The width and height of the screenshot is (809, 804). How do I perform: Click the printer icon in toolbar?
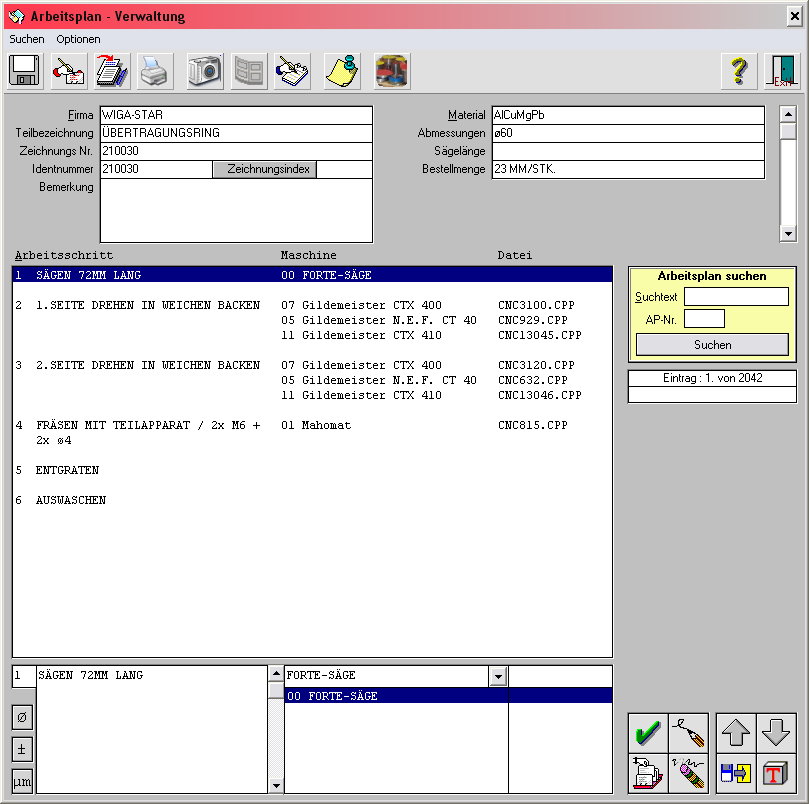click(155, 71)
